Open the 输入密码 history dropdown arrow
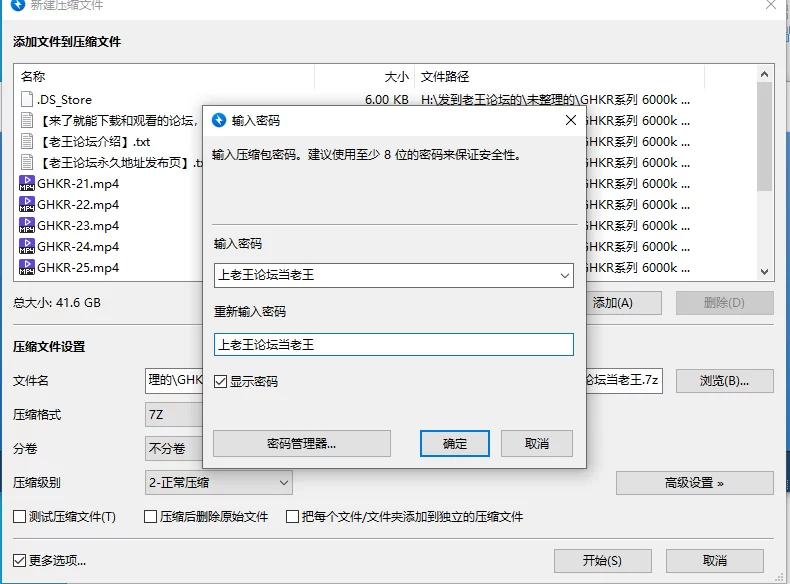This screenshot has height=584, width=790. pos(564,276)
